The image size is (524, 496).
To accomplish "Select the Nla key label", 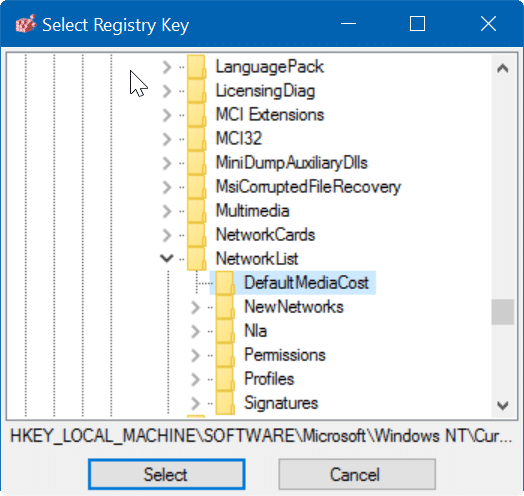I will point(255,331).
